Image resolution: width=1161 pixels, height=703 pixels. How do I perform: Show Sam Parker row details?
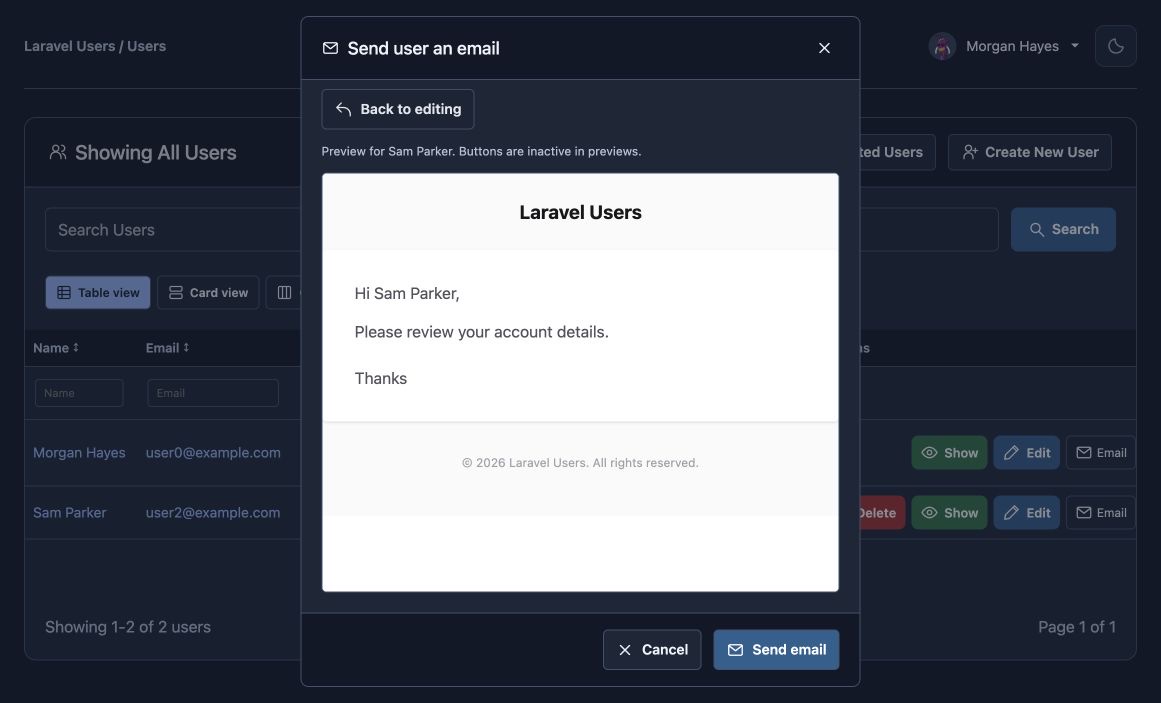[949, 513]
